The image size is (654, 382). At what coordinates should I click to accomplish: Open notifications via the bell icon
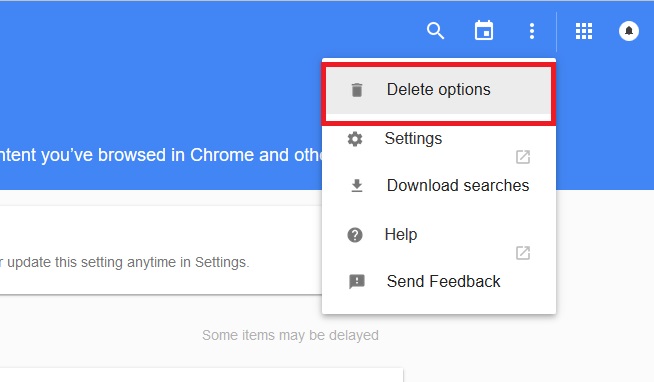coord(629,31)
